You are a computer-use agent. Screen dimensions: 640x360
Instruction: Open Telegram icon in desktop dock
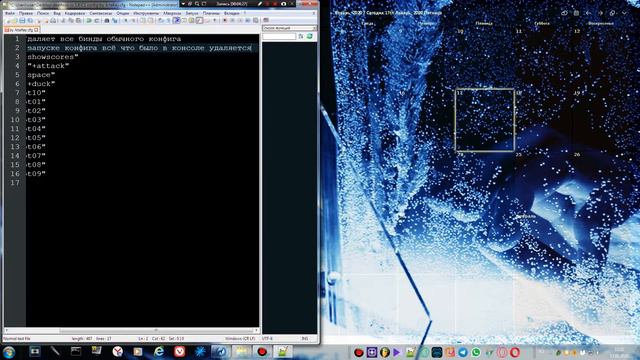coord(463,352)
